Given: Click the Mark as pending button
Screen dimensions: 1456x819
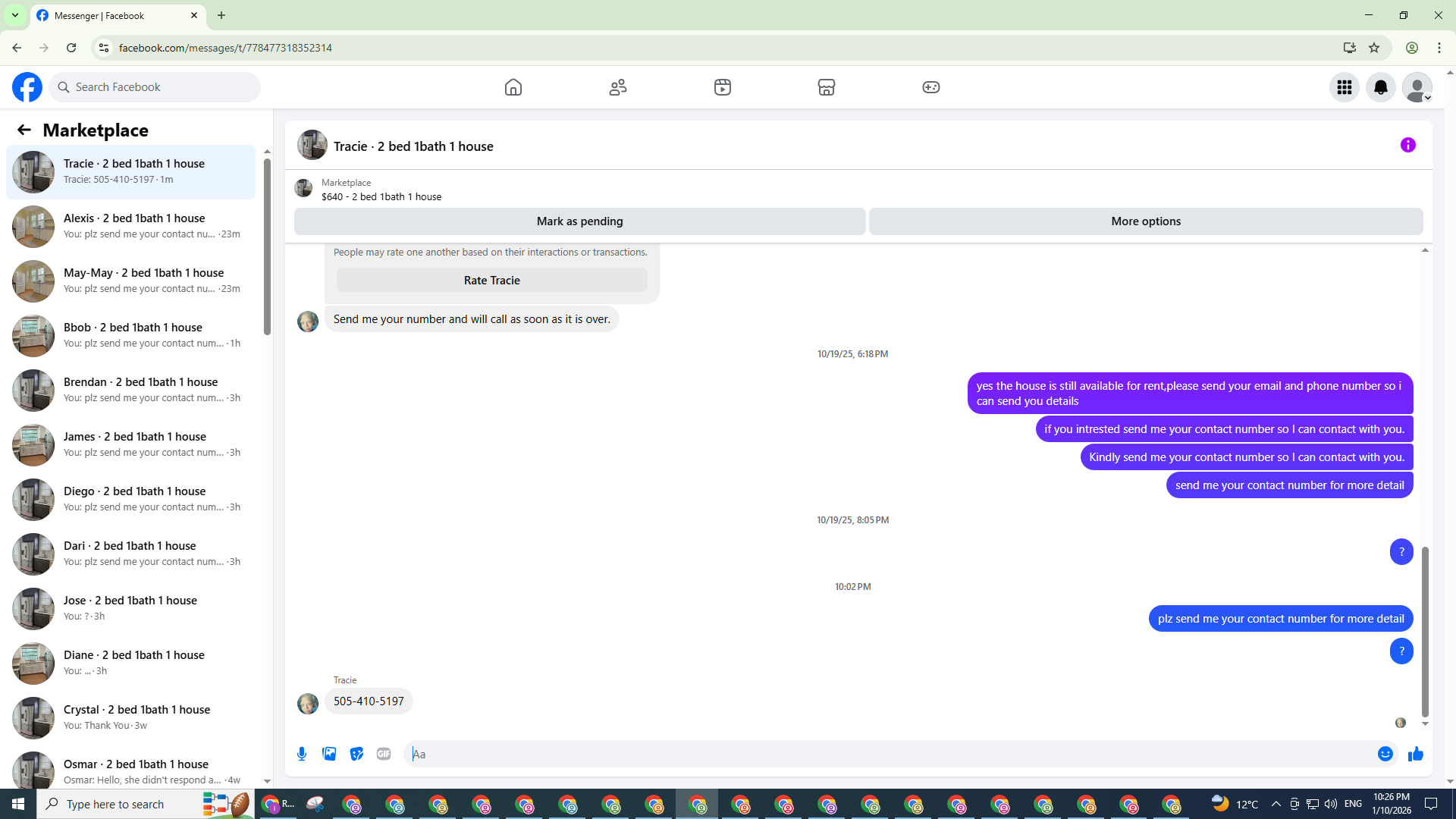Looking at the screenshot, I should [x=579, y=221].
